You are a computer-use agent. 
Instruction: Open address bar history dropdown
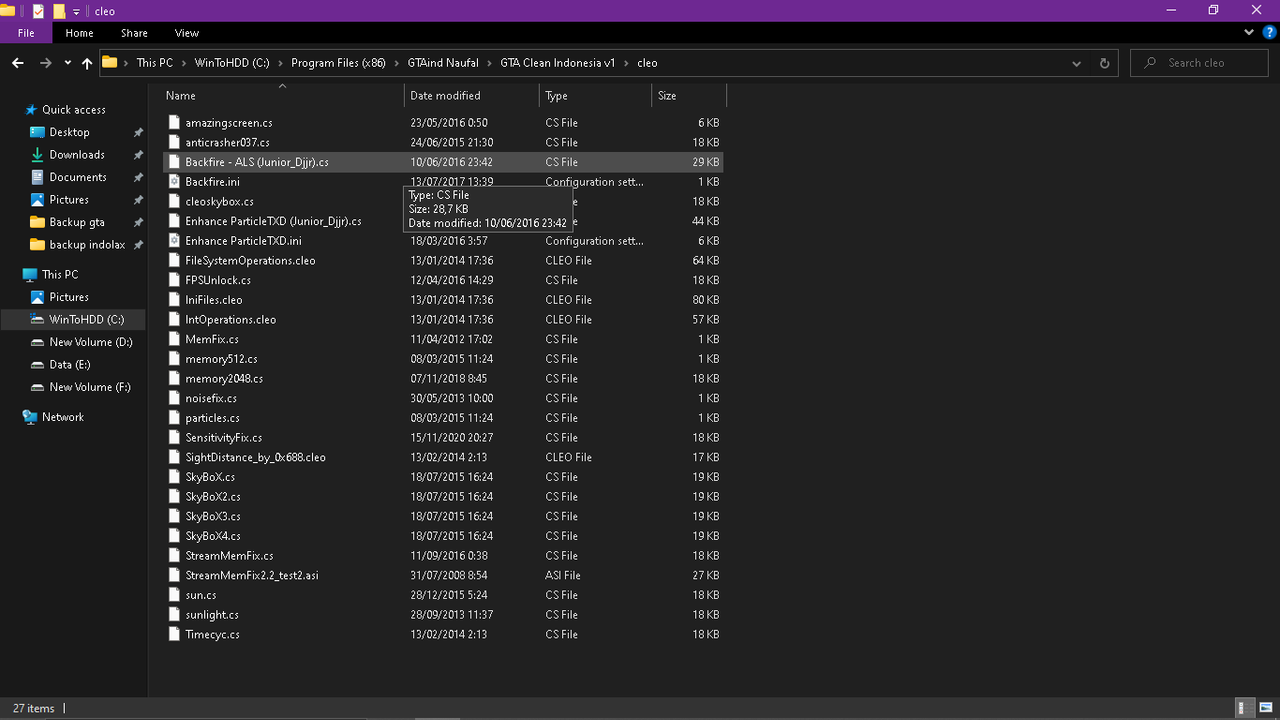click(x=1076, y=63)
